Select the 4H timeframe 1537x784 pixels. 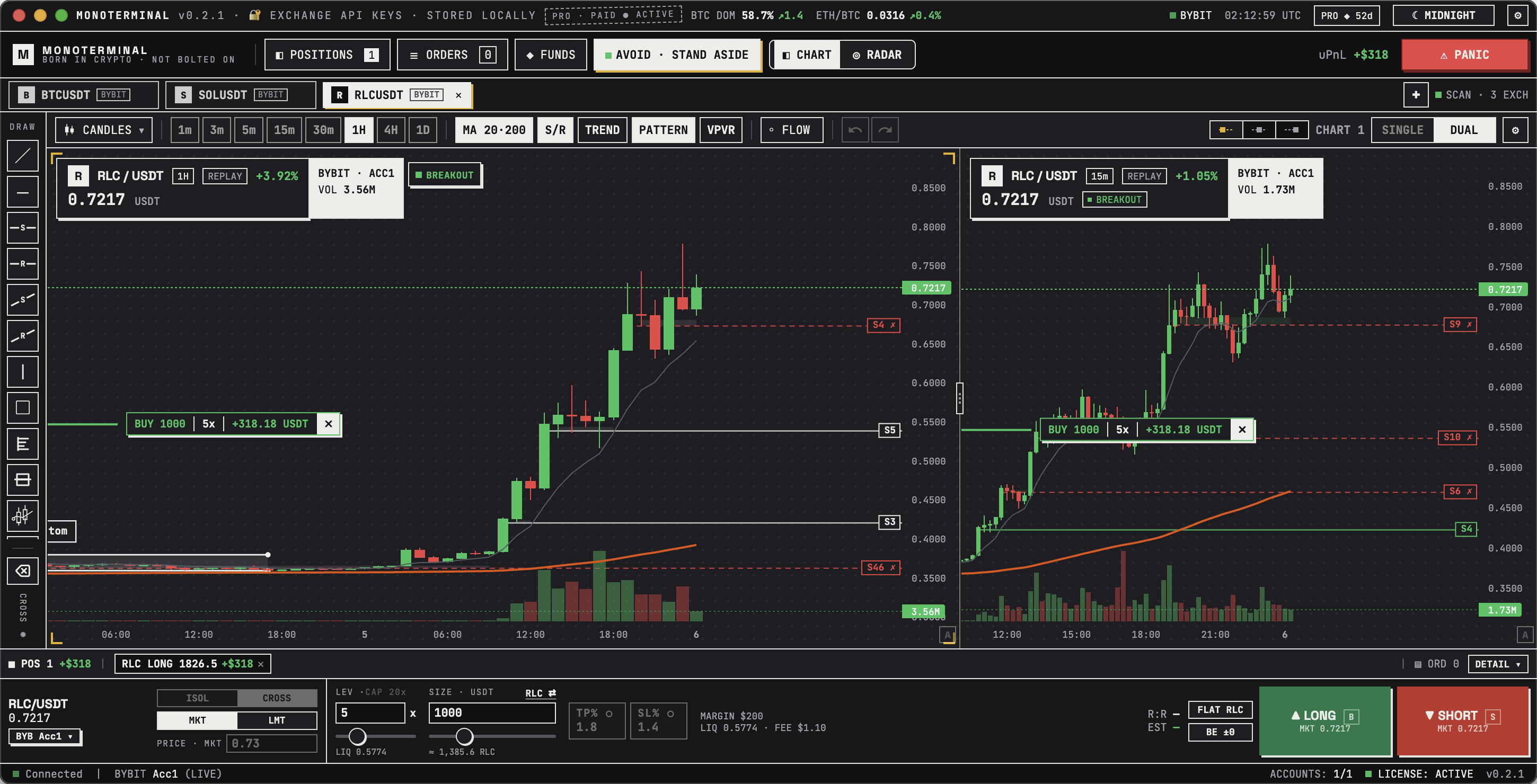click(391, 130)
